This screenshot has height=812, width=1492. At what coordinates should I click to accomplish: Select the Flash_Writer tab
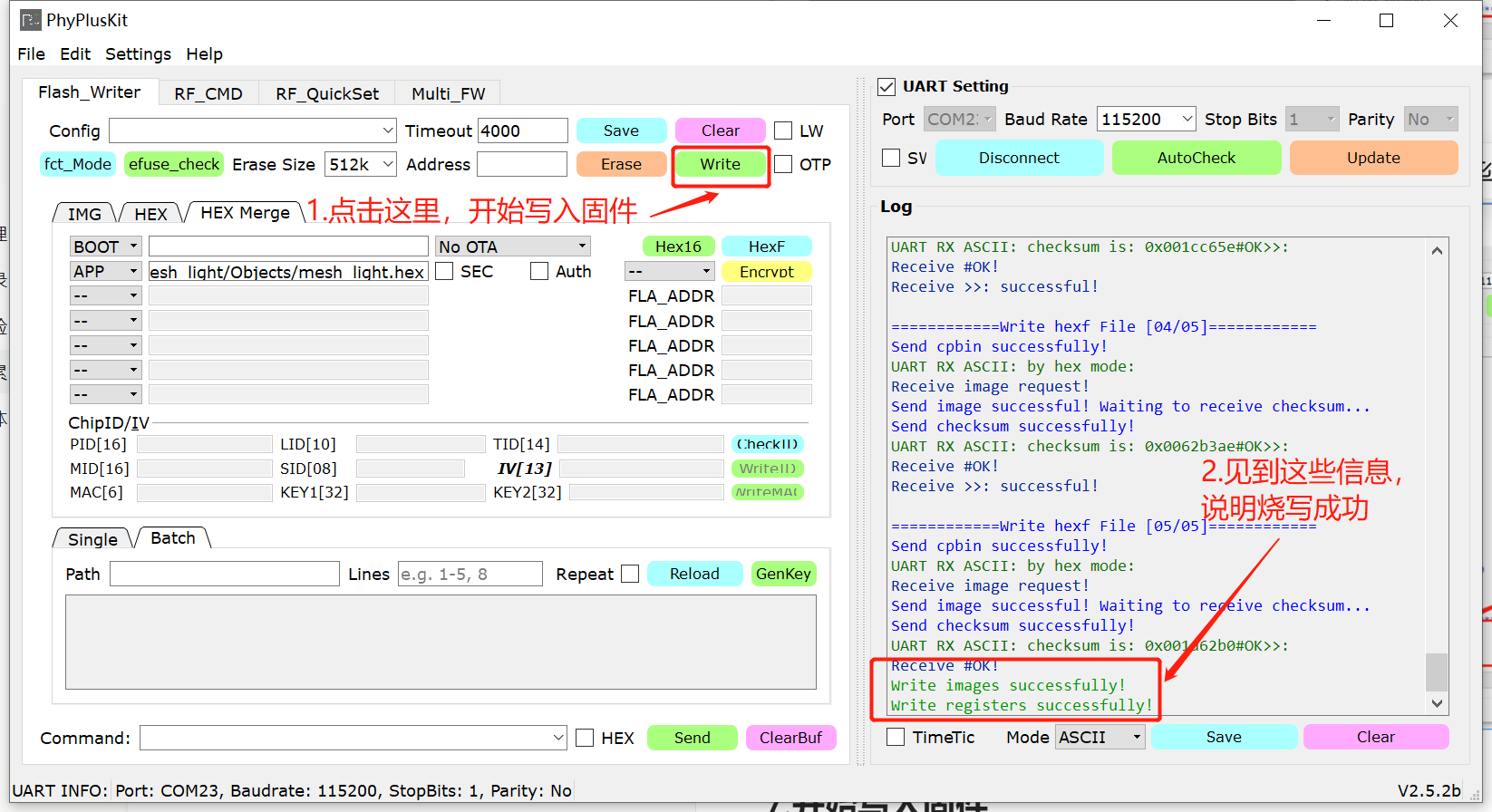[90, 92]
